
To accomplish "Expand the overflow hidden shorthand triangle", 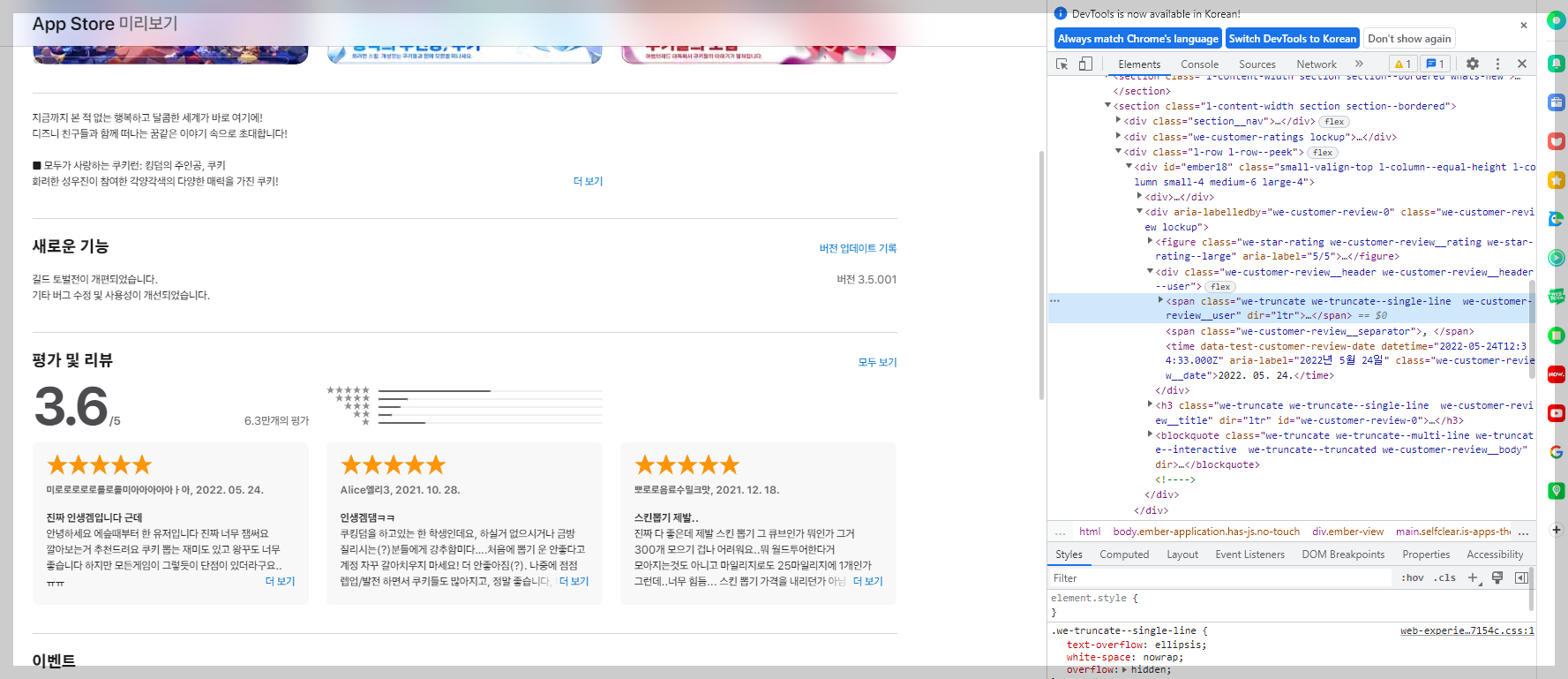I will [1124, 670].
